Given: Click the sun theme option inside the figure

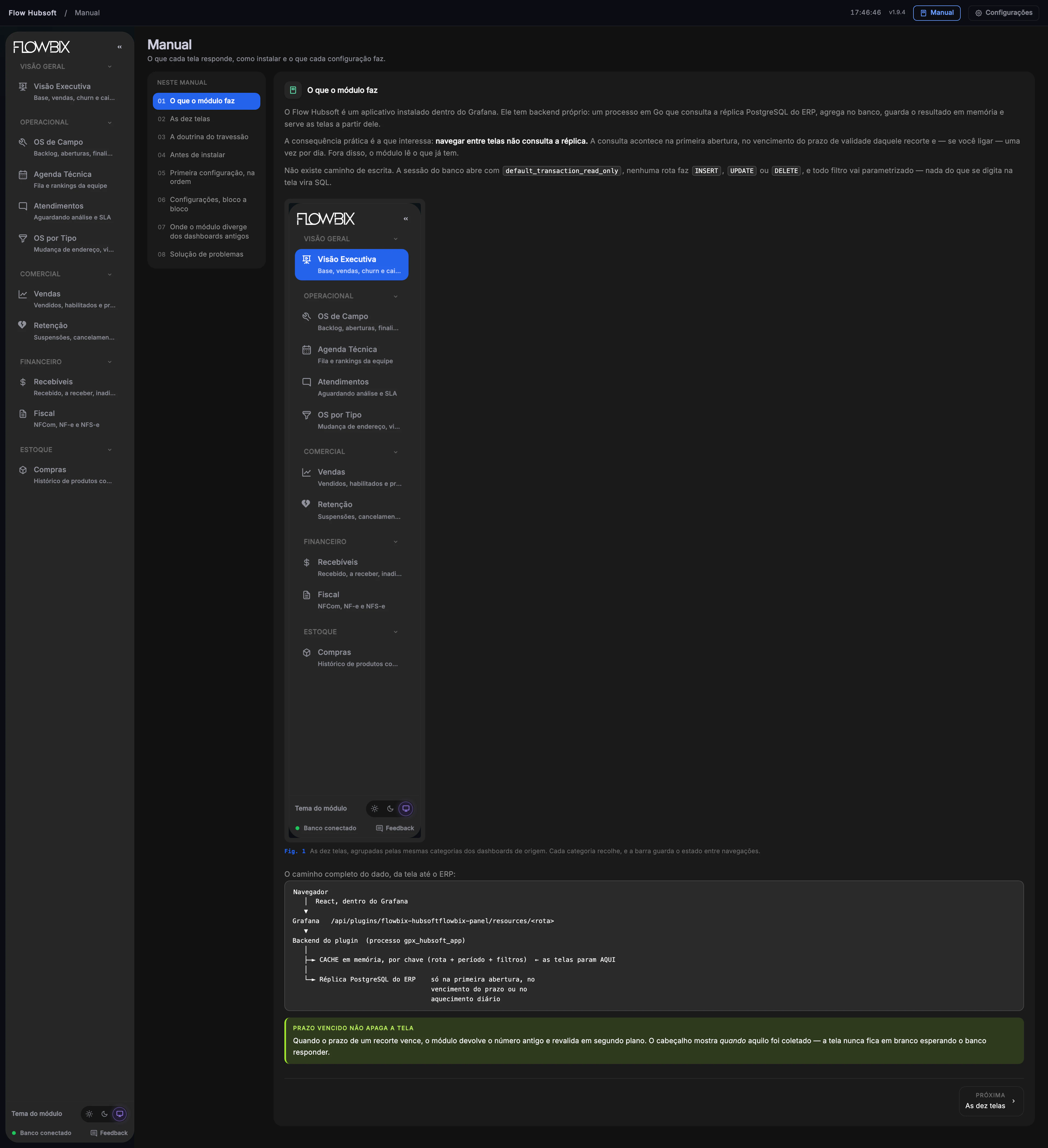Looking at the screenshot, I should pyautogui.click(x=374, y=809).
